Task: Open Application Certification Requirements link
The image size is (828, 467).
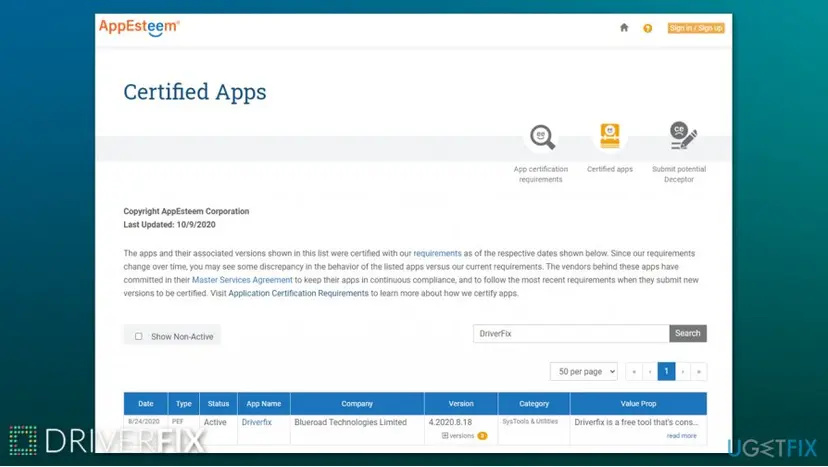Action: point(298,293)
